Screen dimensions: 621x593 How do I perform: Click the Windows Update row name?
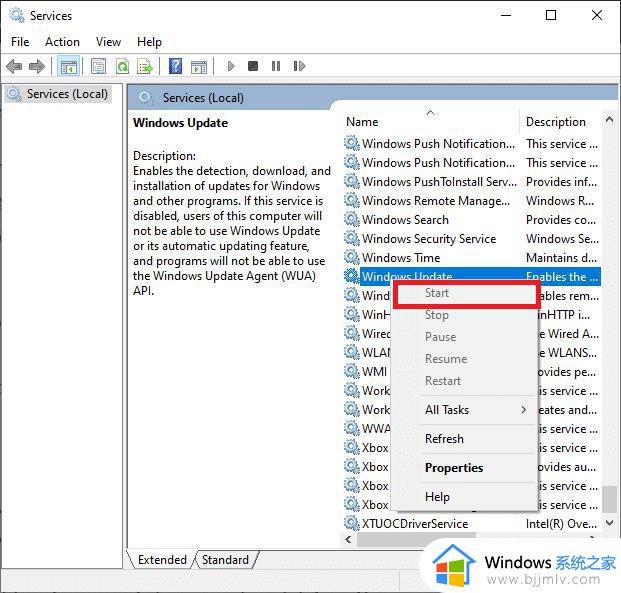click(407, 275)
